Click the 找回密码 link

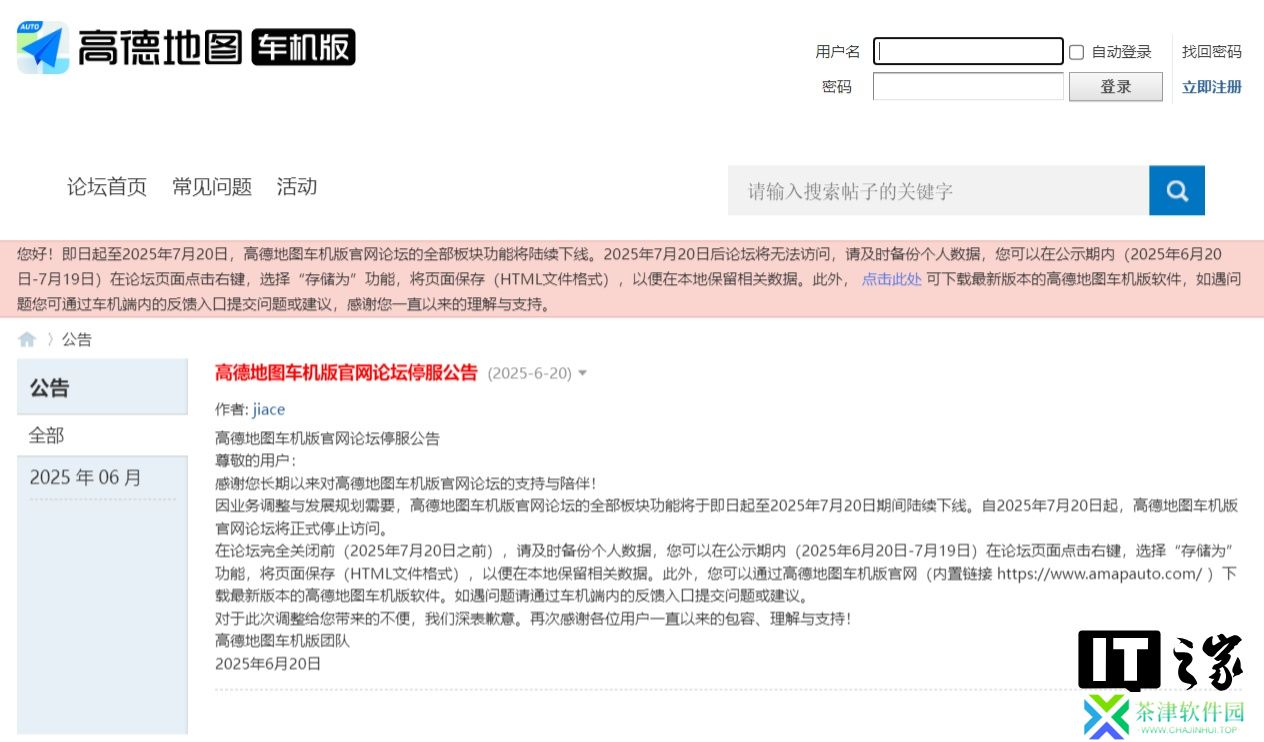(1212, 52)
